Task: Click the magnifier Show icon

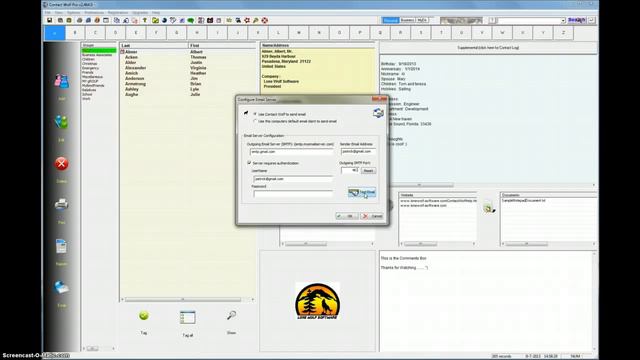Action: pos(231,315)
